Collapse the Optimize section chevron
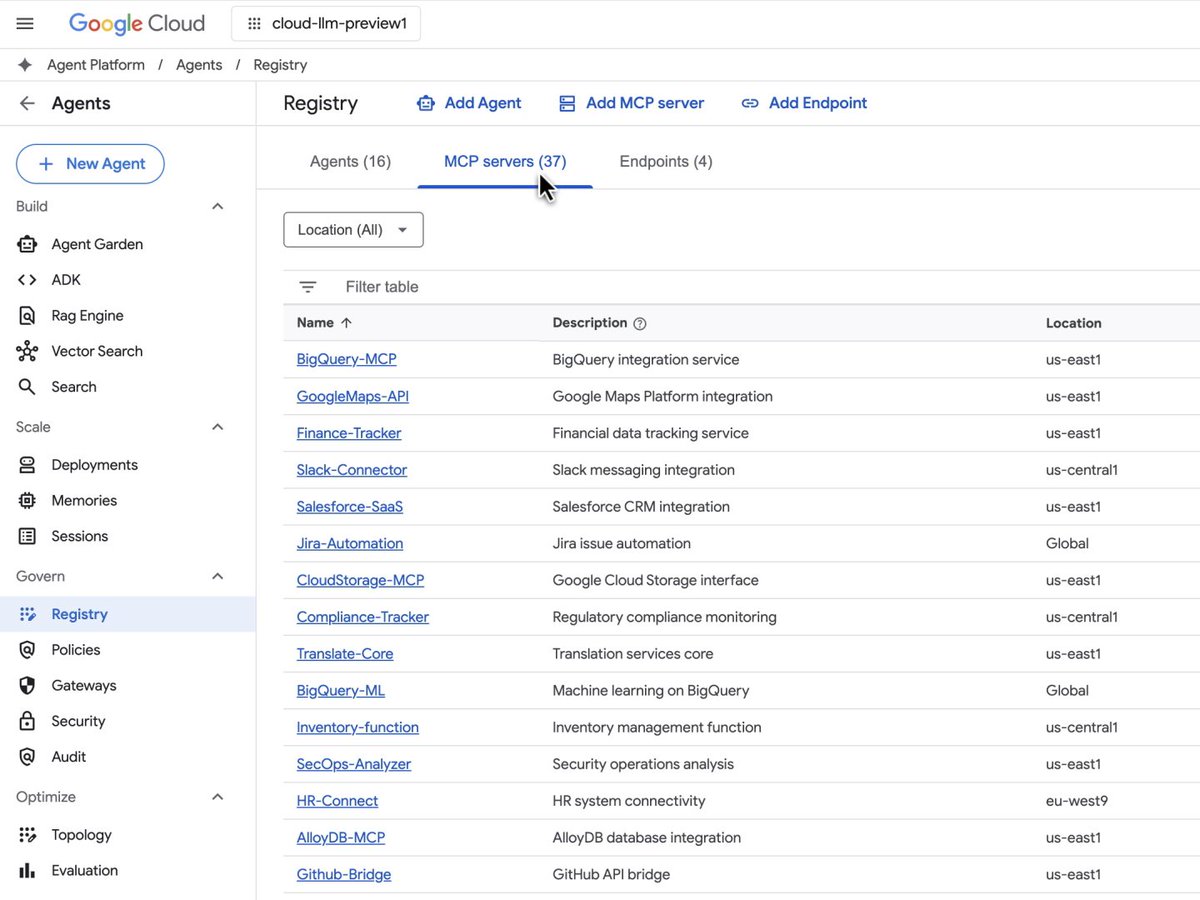 (218, 797)
